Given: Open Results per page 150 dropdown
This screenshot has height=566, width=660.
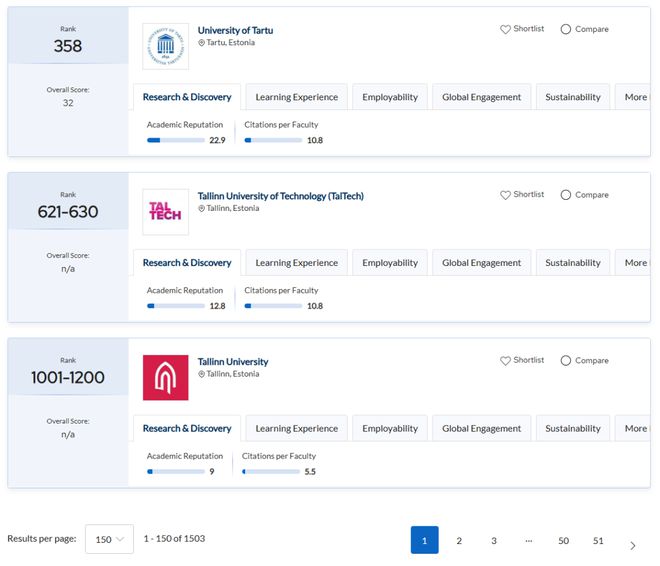Looking at the screenshot, I should click(x=109, y=539).
